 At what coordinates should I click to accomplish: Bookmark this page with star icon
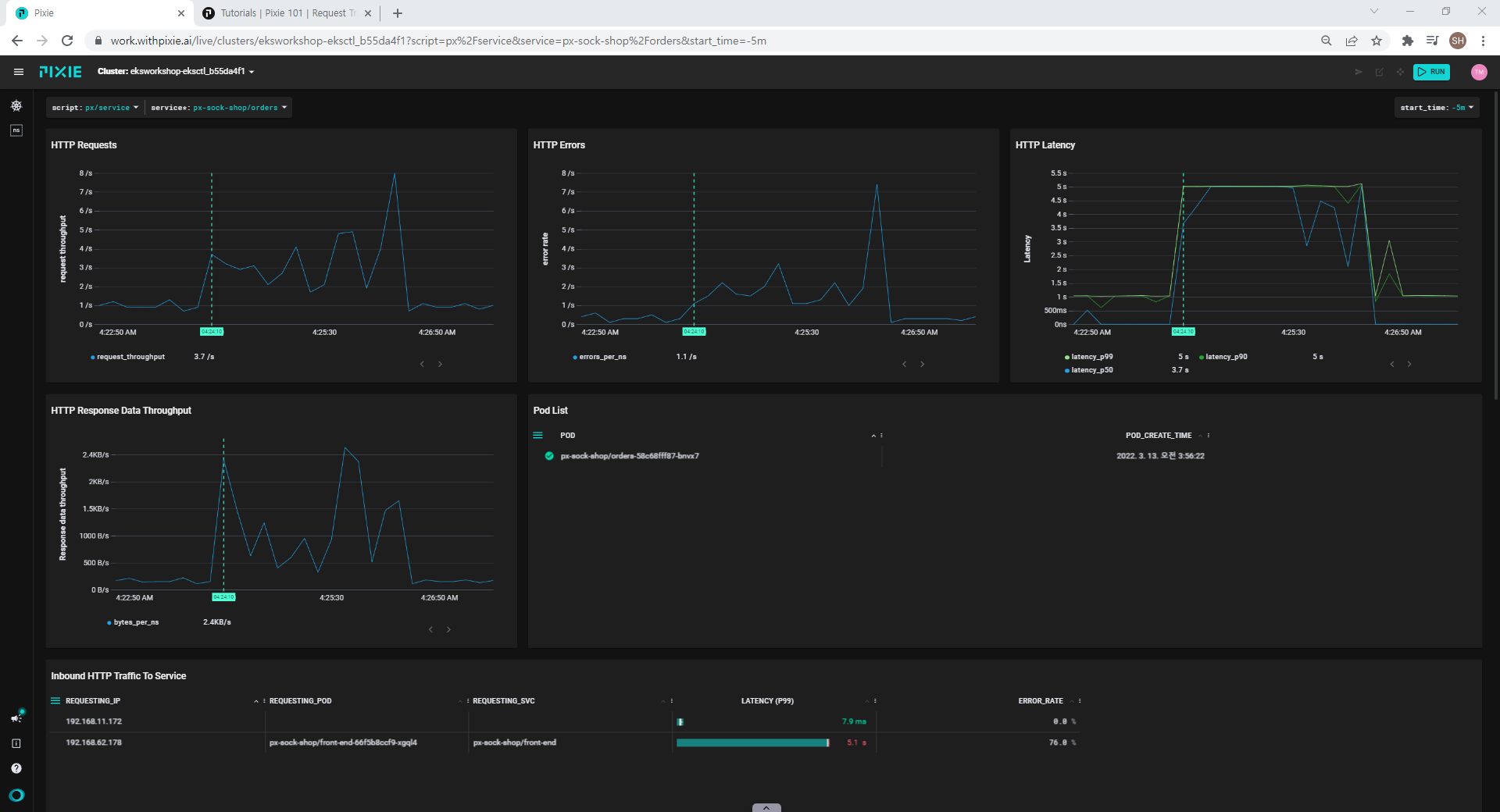click(1377, 41)
